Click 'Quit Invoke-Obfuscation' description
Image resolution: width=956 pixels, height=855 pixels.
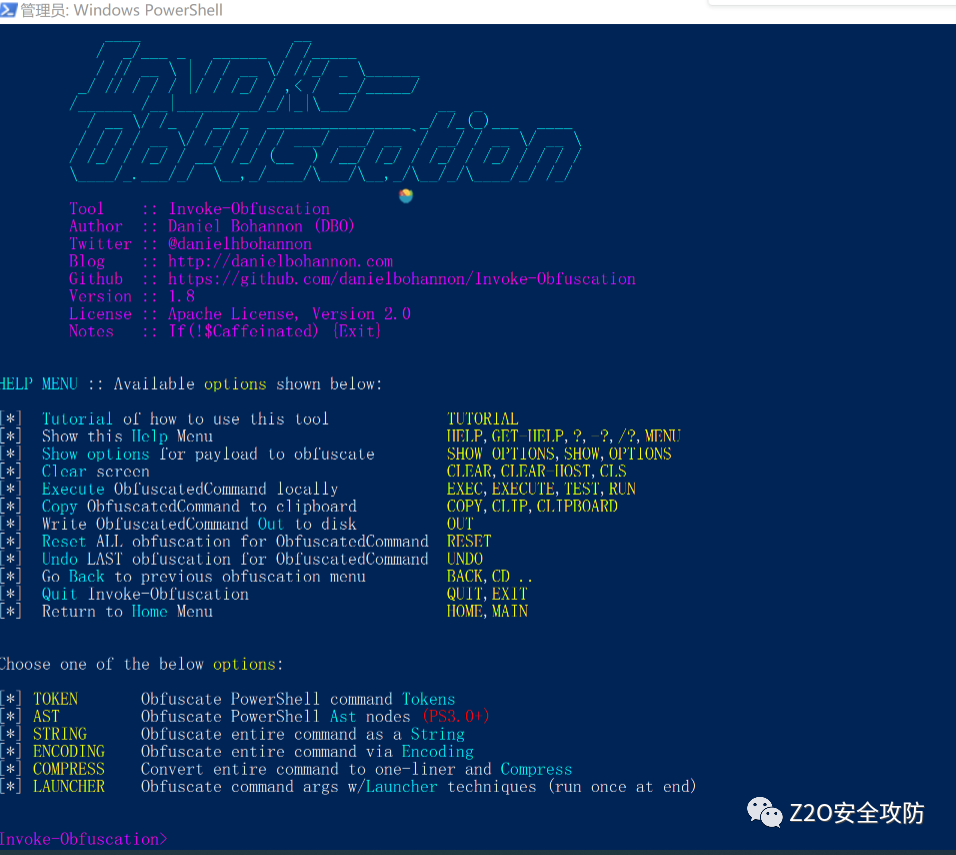(x=145, y=595)
